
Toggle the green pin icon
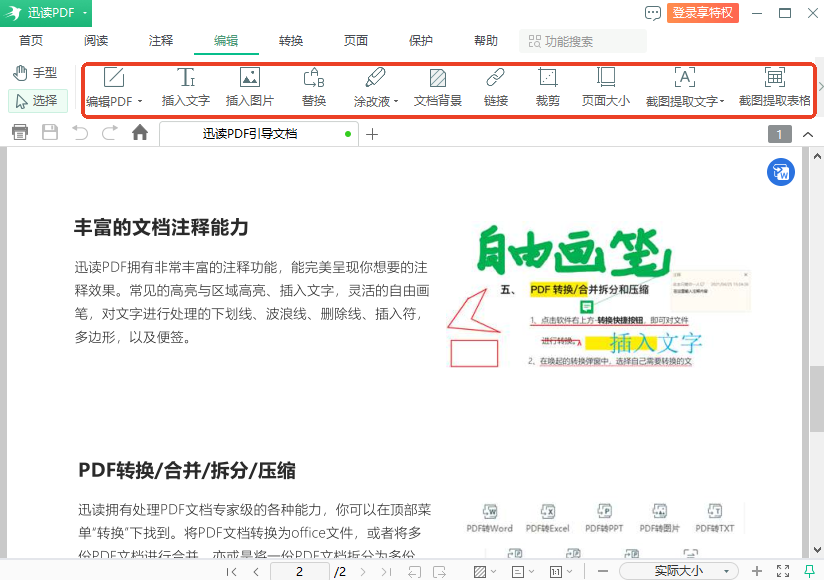pyautogui.click(x=809, y=572)
